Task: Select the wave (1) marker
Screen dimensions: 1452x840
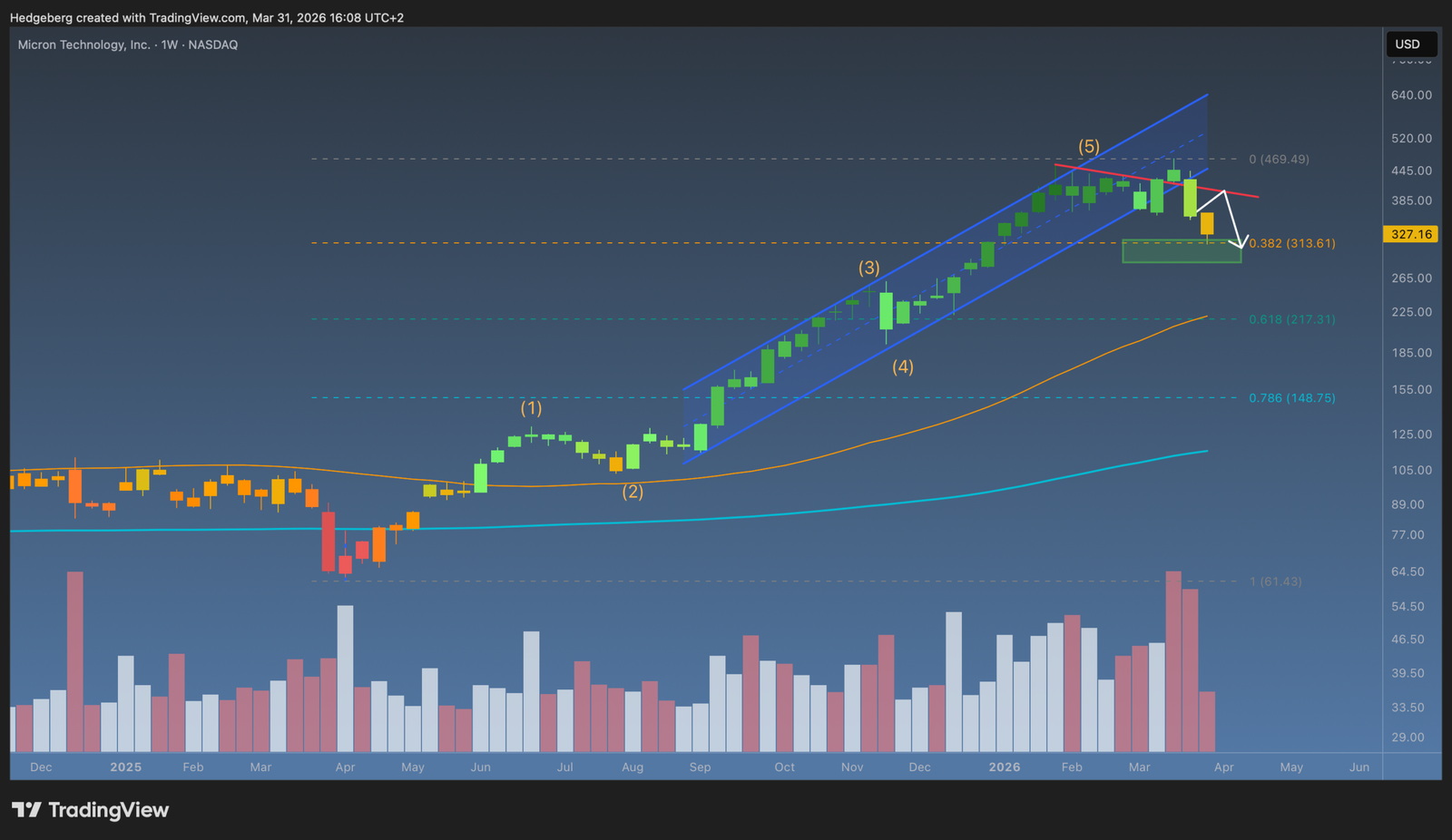Action: click(x=531, y=408)
